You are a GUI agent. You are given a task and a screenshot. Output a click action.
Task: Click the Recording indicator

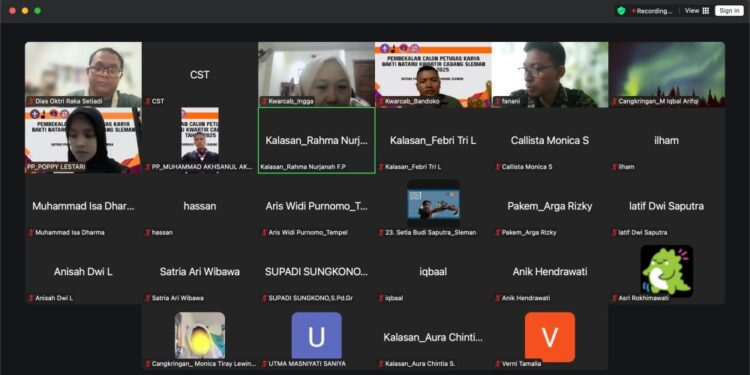point(652,11)
